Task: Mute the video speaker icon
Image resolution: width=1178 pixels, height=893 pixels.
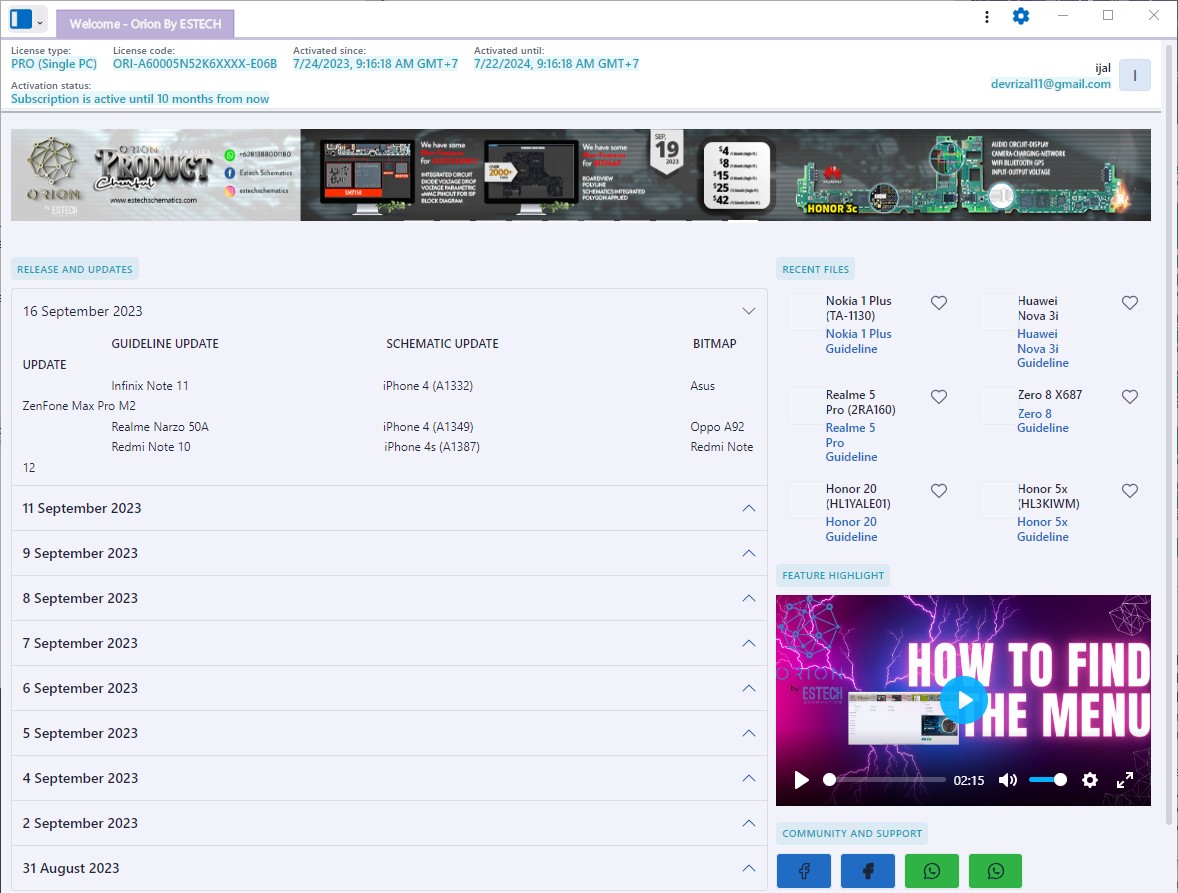Action: point(1007,780)
